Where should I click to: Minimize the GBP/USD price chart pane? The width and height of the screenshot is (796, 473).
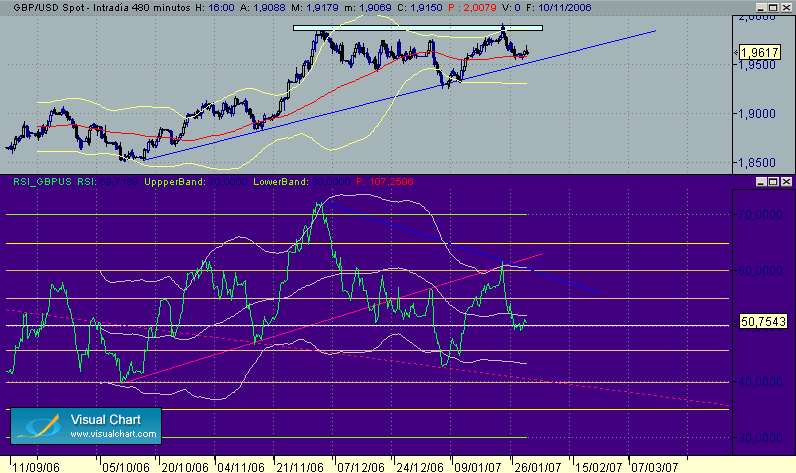click(760, 8)
